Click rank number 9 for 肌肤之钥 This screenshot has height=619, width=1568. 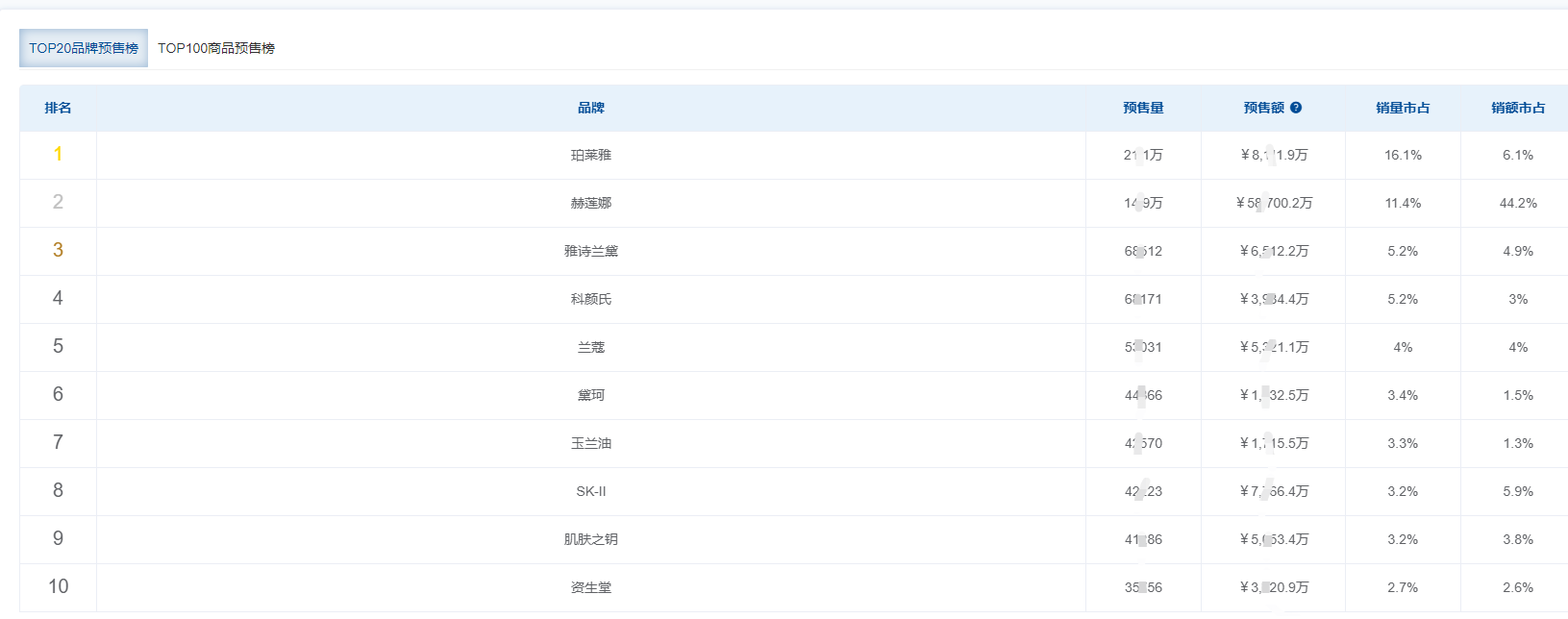(58, 538)
